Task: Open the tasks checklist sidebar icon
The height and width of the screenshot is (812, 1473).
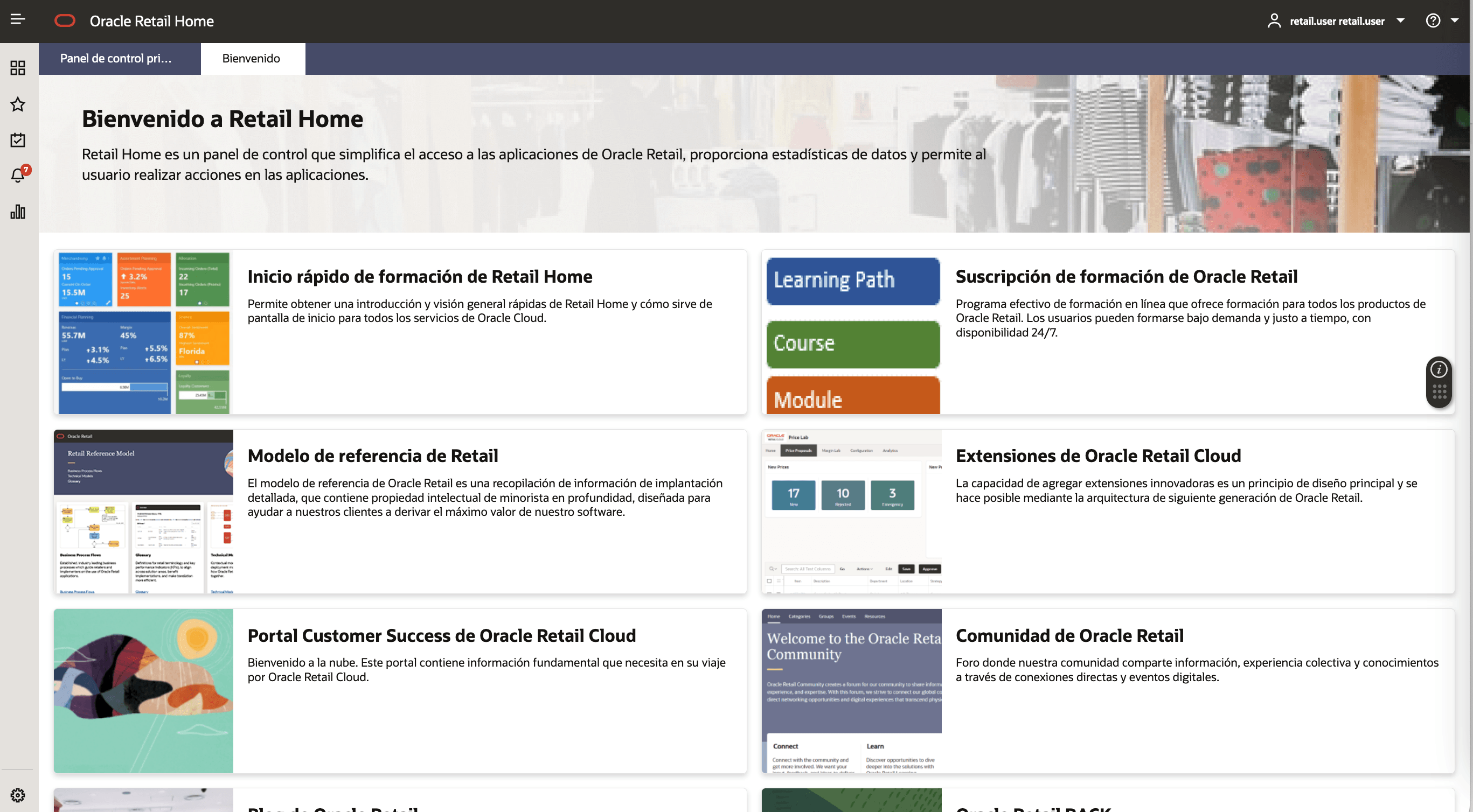Action: 18,140
